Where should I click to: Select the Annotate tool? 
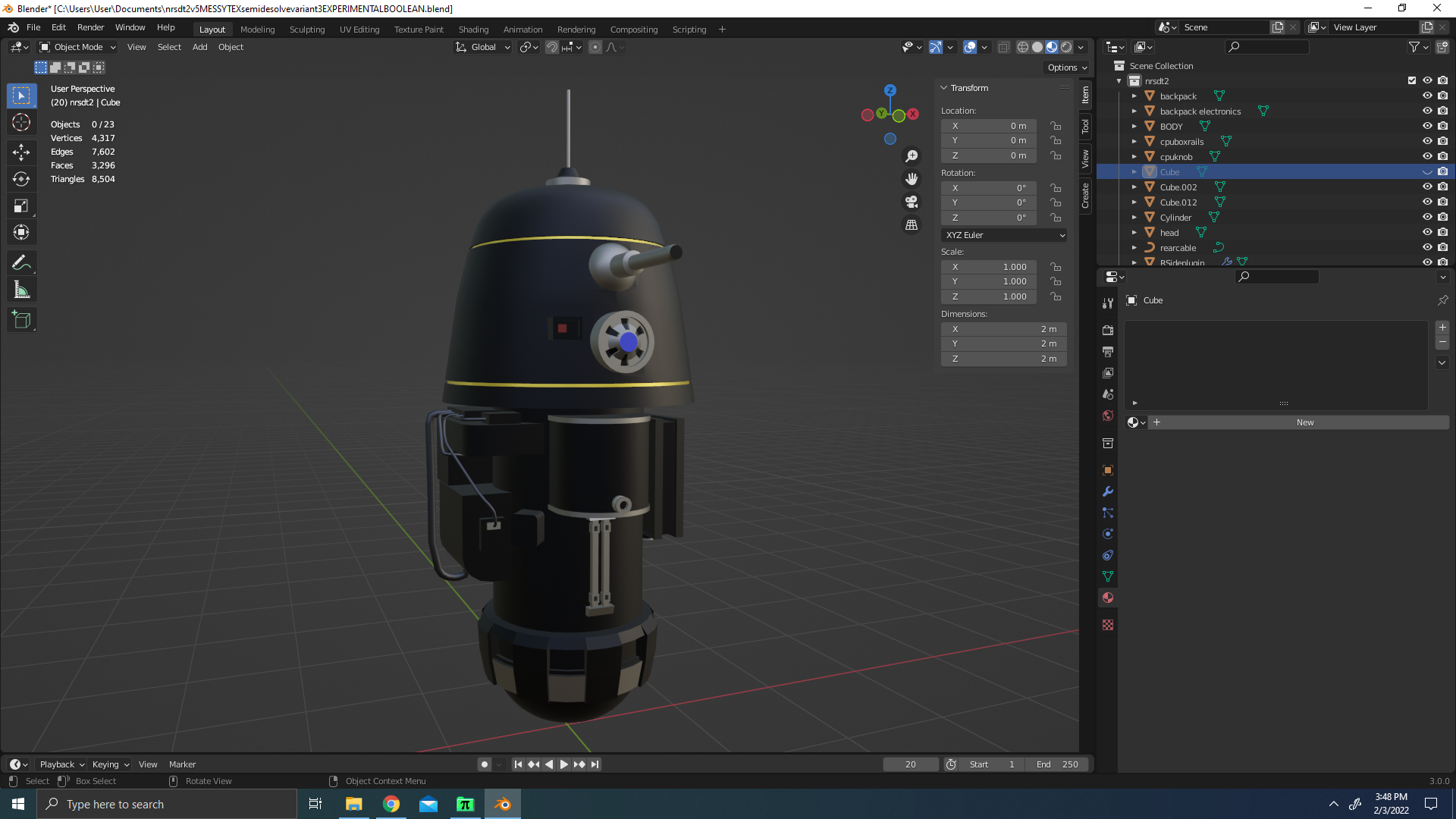click(21, 263)
